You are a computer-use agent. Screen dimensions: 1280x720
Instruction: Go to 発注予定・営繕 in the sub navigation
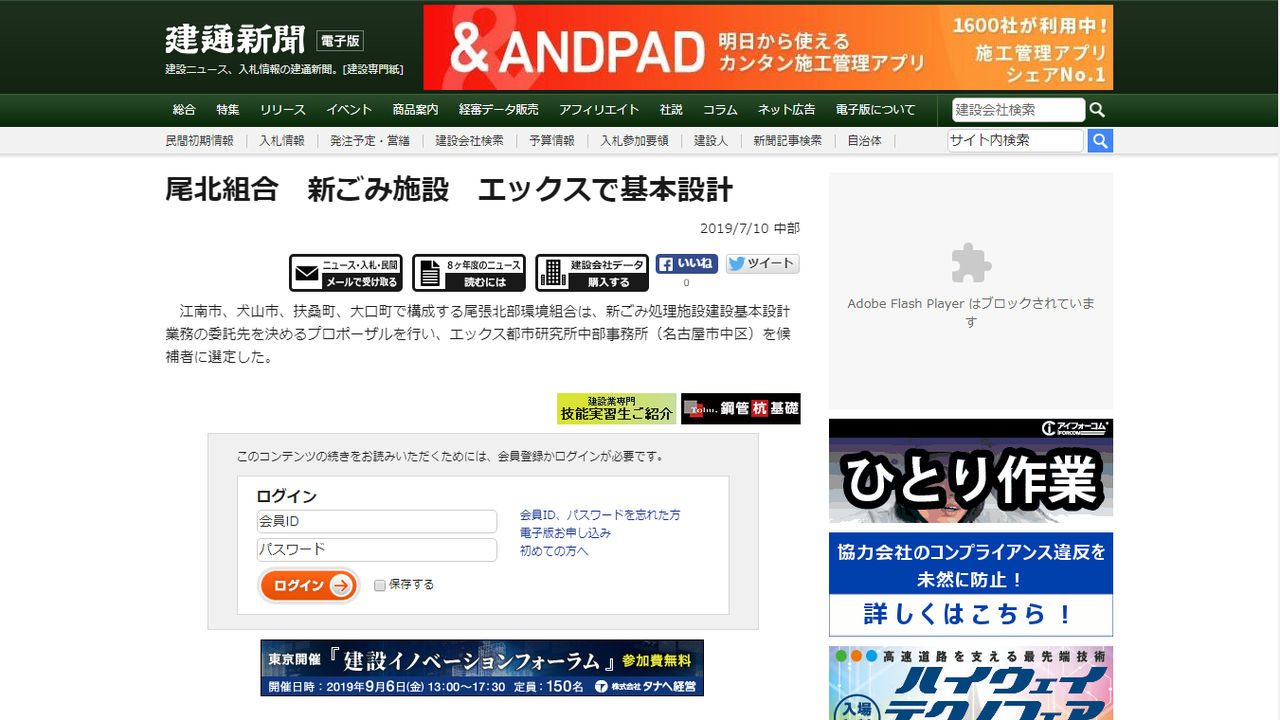(370, 141)
